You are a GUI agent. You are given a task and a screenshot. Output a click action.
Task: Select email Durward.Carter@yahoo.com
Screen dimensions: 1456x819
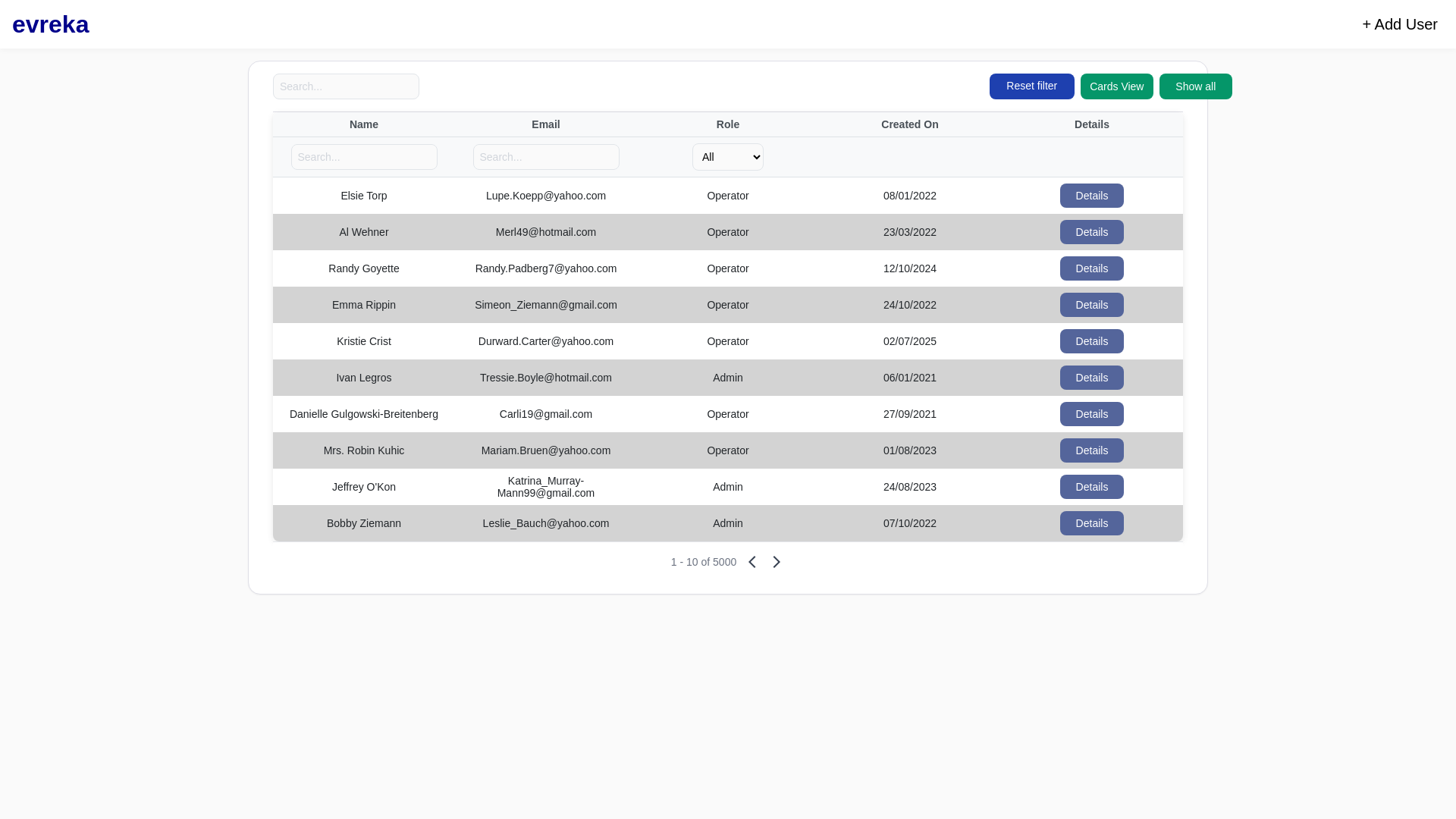tap(546, 341)
